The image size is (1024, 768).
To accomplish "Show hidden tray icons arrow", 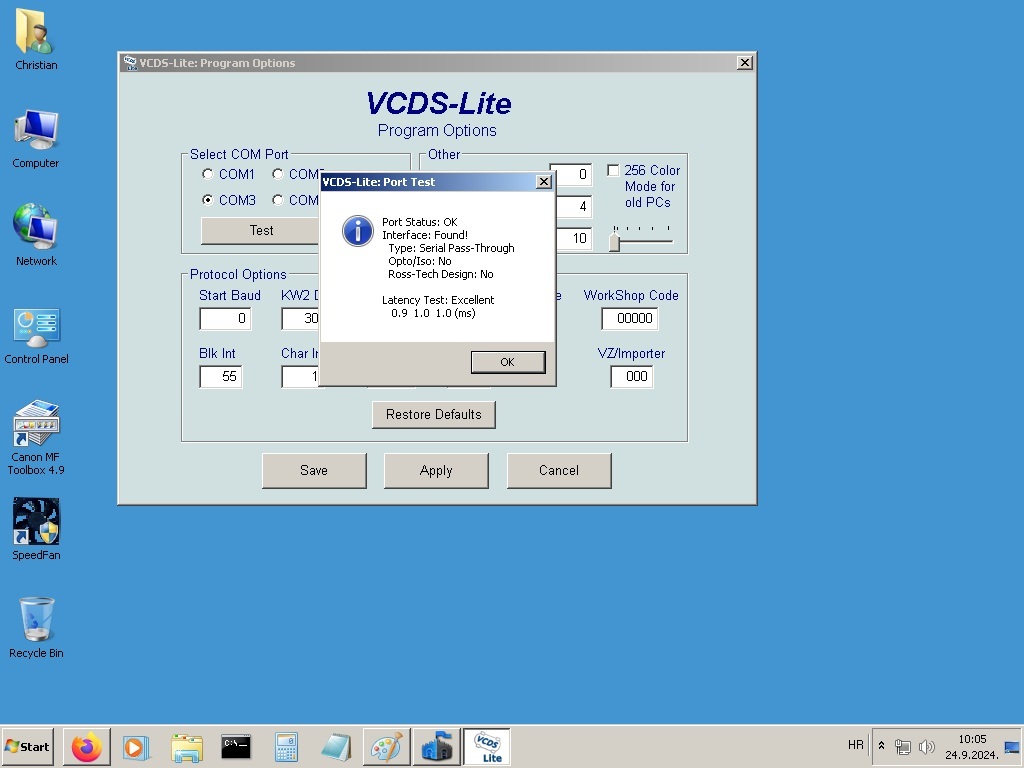I will 881,746.
